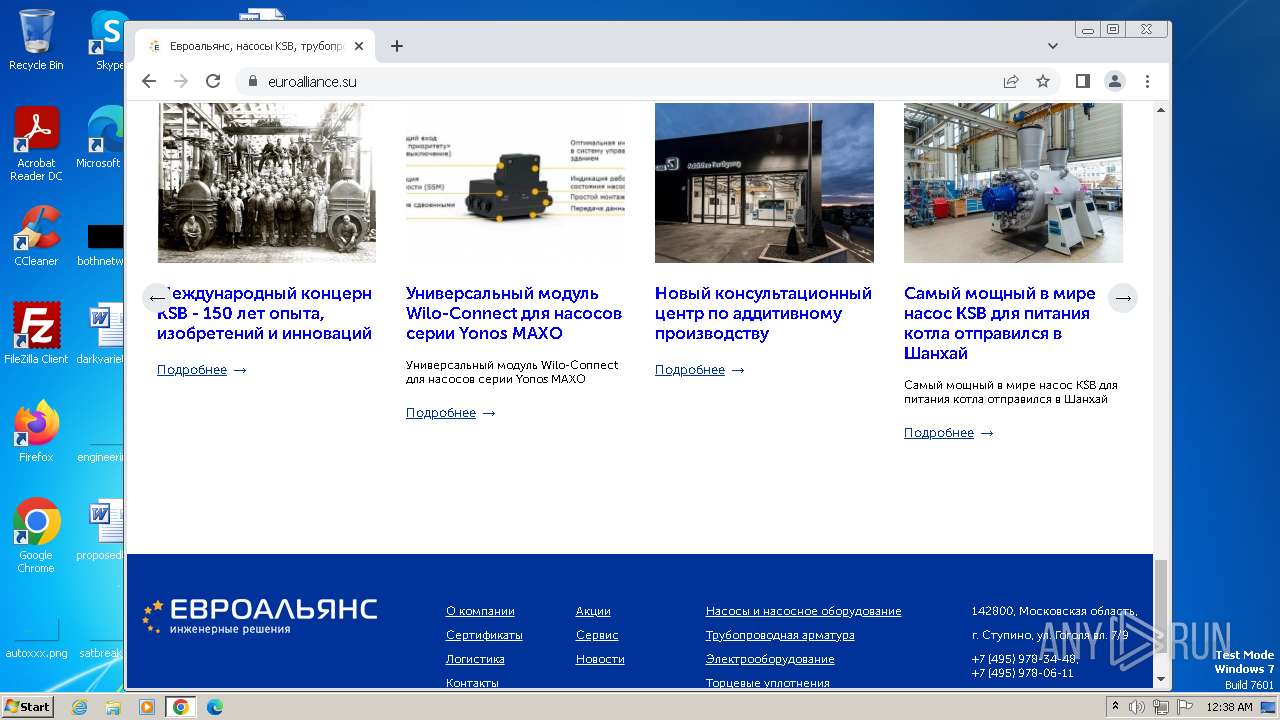This screenshot has height=720, width=1280.
Task: Select Acrobat Reader DC desktop icon
Action: tap(36, 144)
